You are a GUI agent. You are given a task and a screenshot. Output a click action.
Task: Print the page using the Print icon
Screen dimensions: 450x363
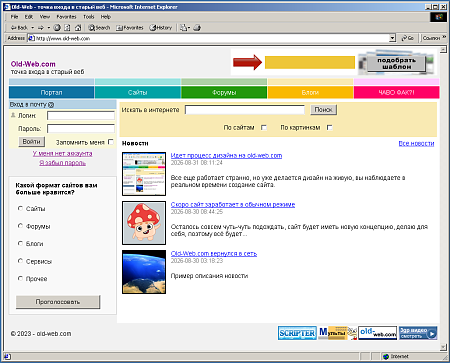click(197, 28)
